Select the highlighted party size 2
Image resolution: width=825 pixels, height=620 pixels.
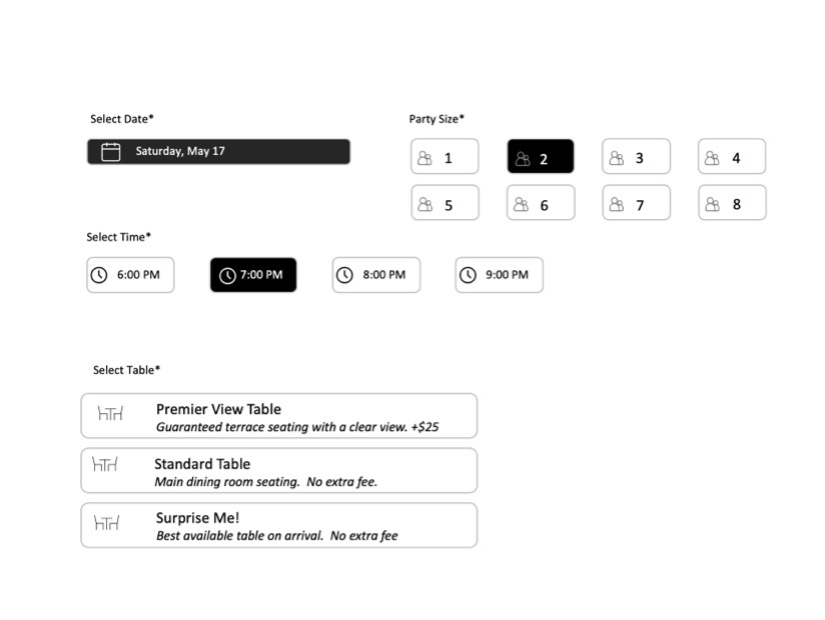point(540,156)
